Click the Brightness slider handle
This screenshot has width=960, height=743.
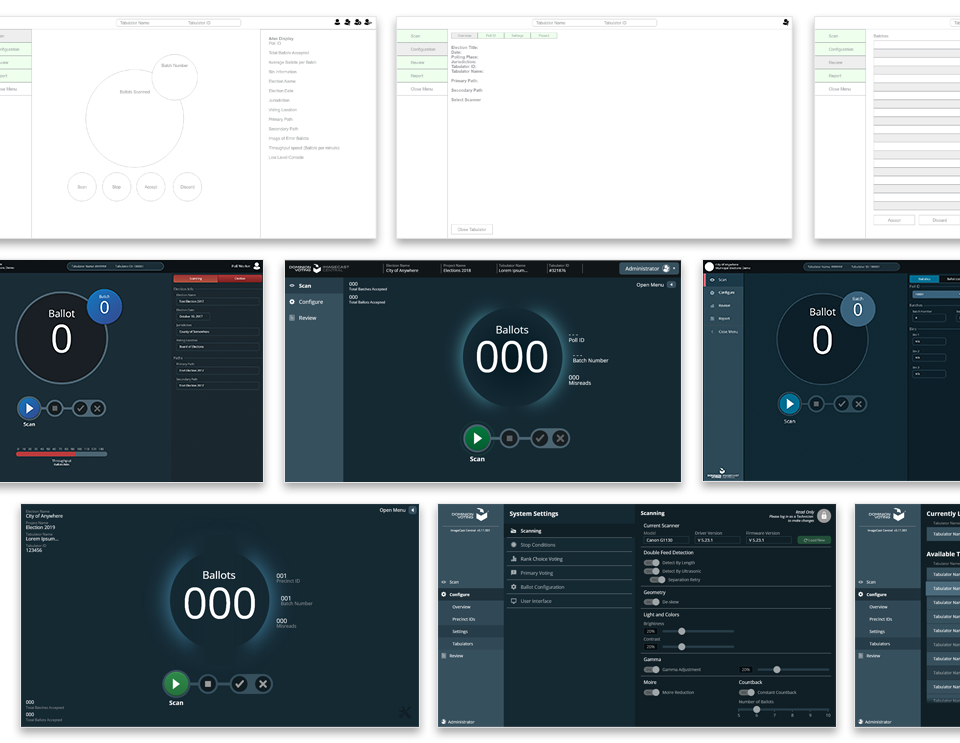pos(681,631)
